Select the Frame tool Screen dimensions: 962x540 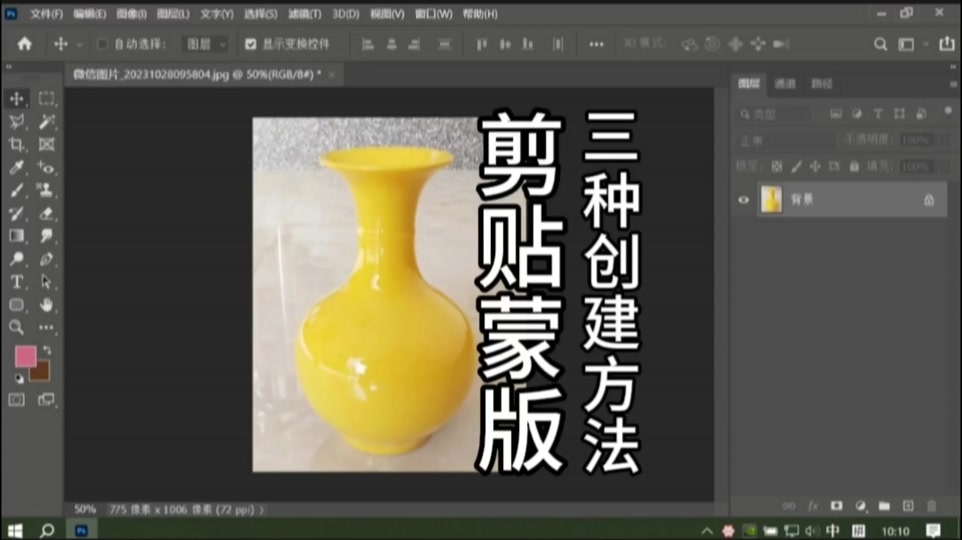(x=46, y=144)
